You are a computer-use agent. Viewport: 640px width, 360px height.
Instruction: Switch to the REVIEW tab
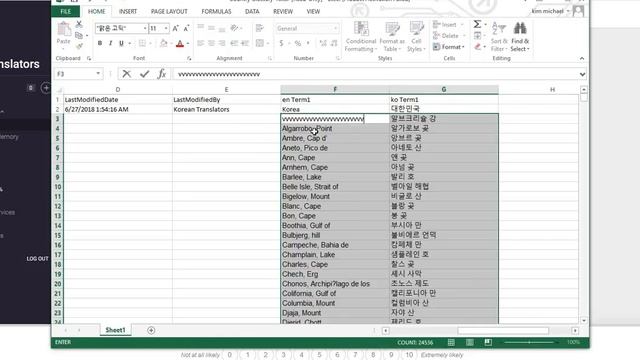(x=283, y=11)
